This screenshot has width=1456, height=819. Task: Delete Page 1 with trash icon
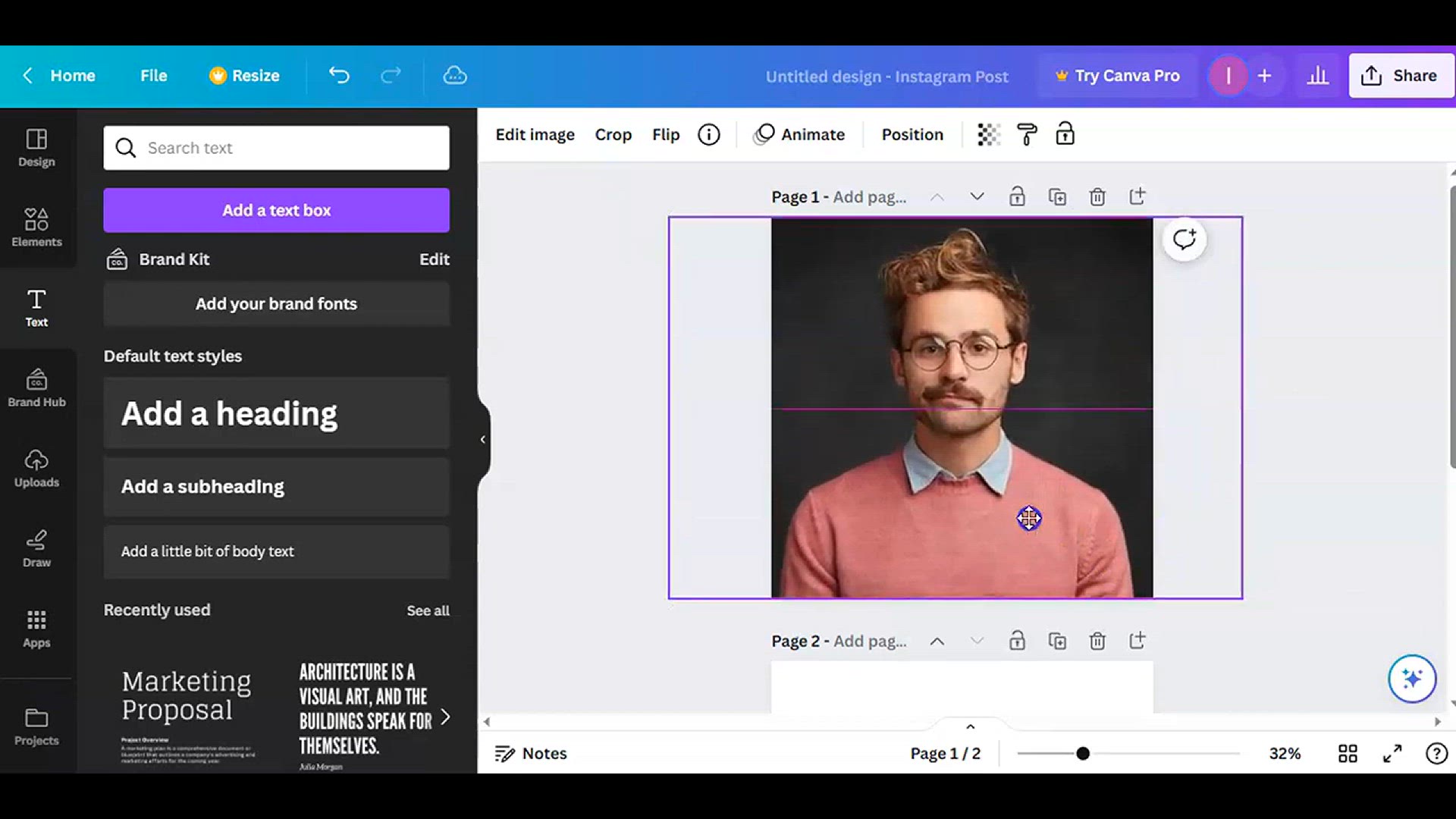point(1097,197)
